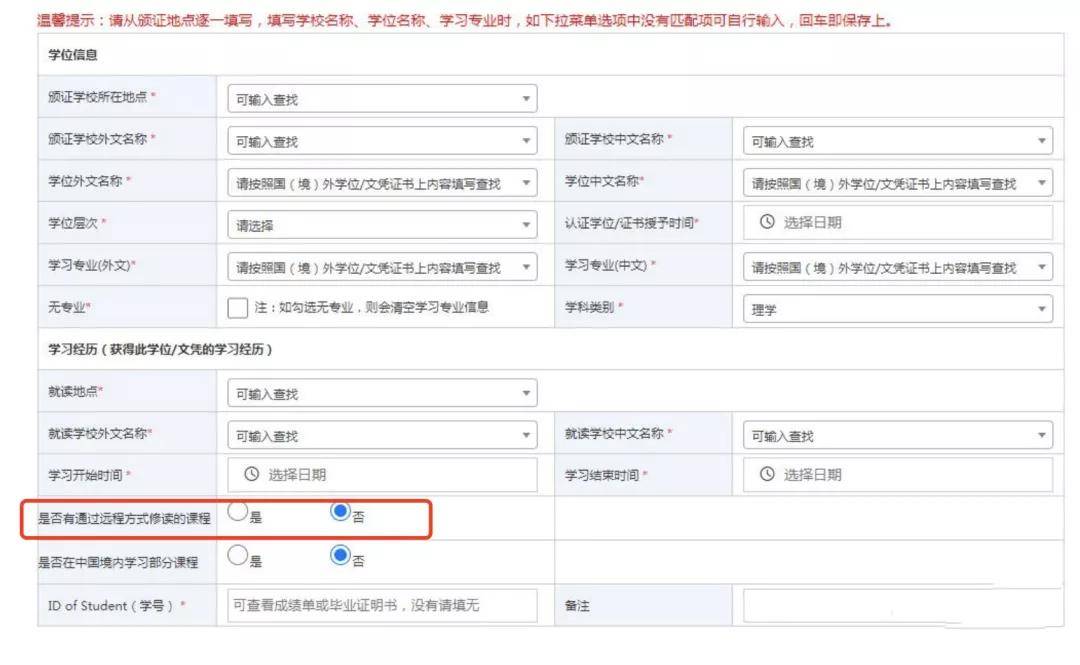Image resolution: width=1080 pixels, height=665 pixels.
Task: Expand the 就读学校中文名称 dropdown
Action: (897, 436)
